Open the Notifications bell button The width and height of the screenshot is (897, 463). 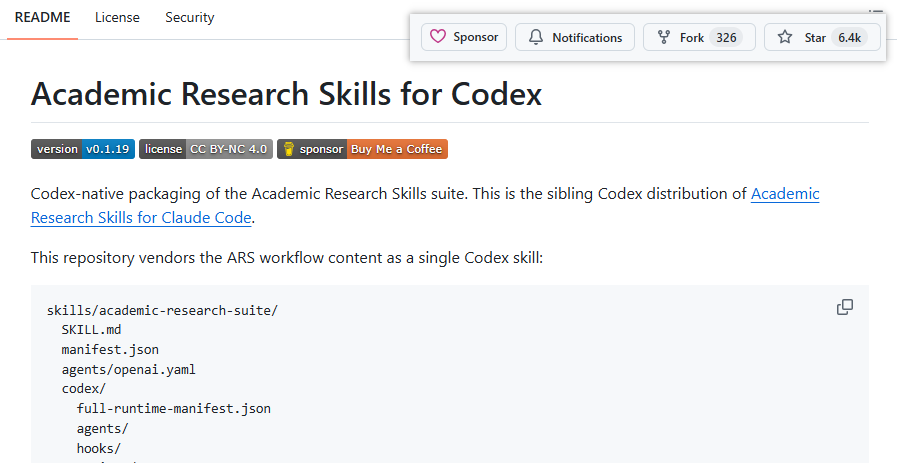575,37
